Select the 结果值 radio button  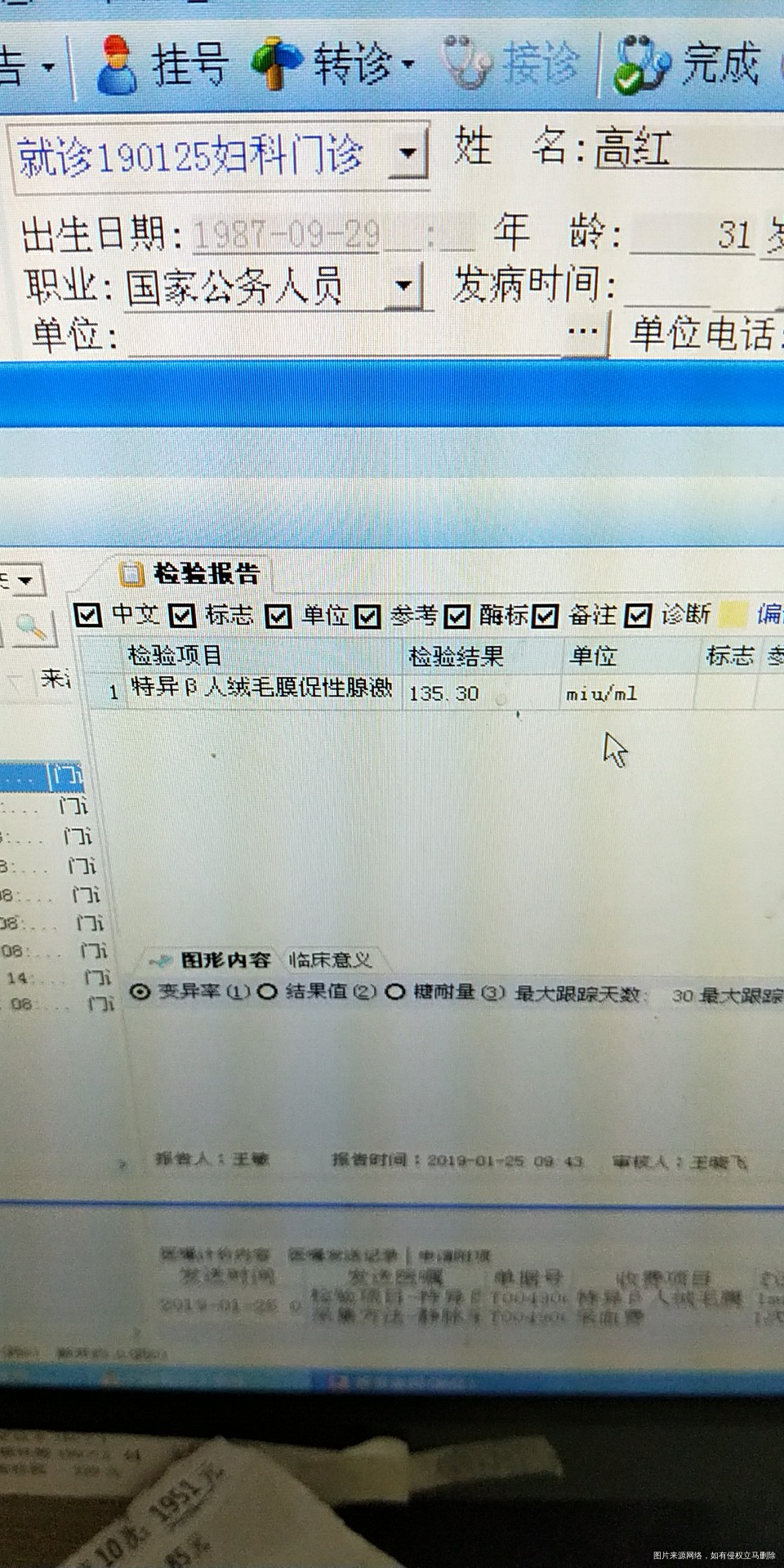pos(267,992)
